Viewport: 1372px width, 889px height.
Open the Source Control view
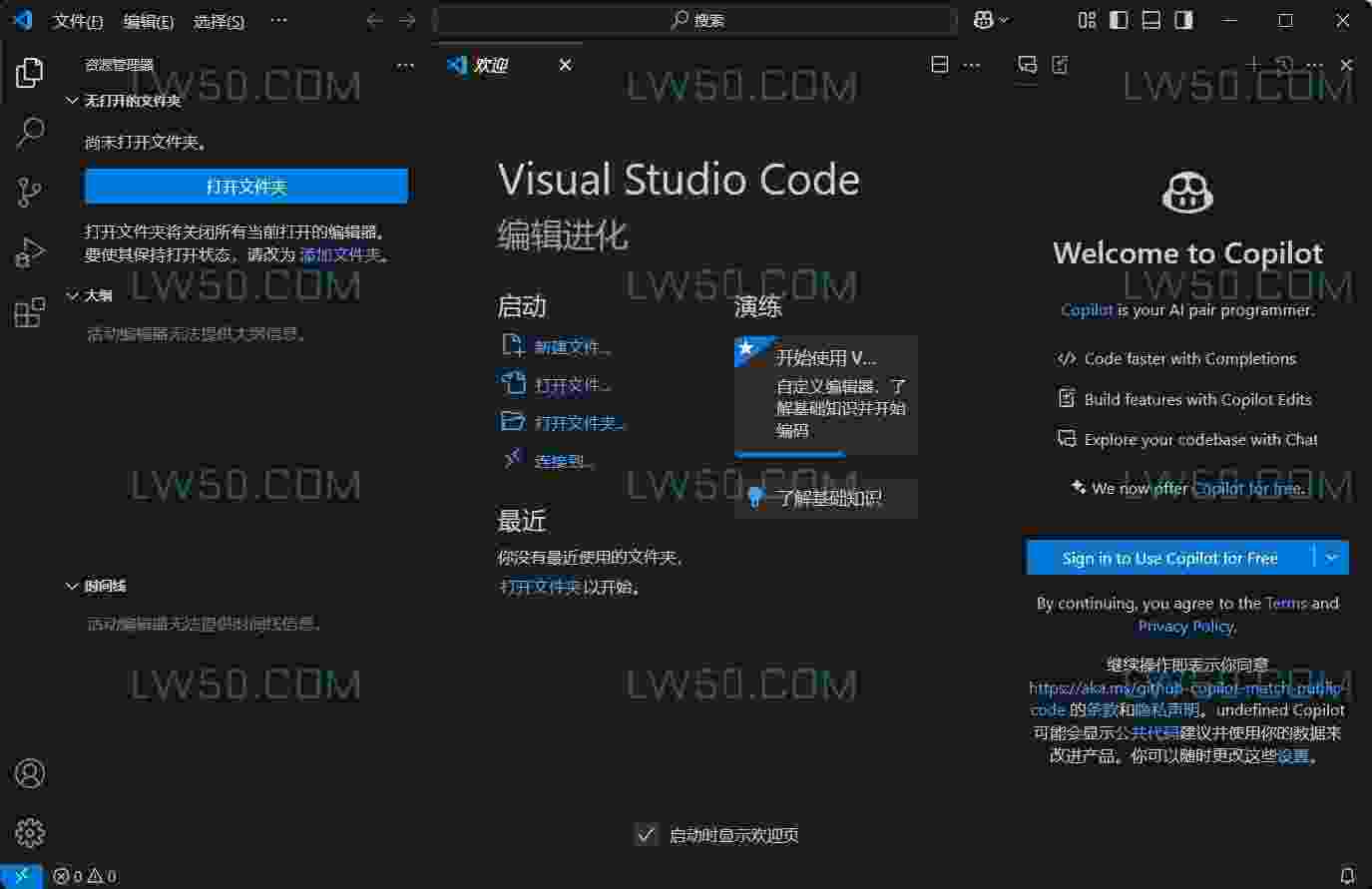(30, 193)
